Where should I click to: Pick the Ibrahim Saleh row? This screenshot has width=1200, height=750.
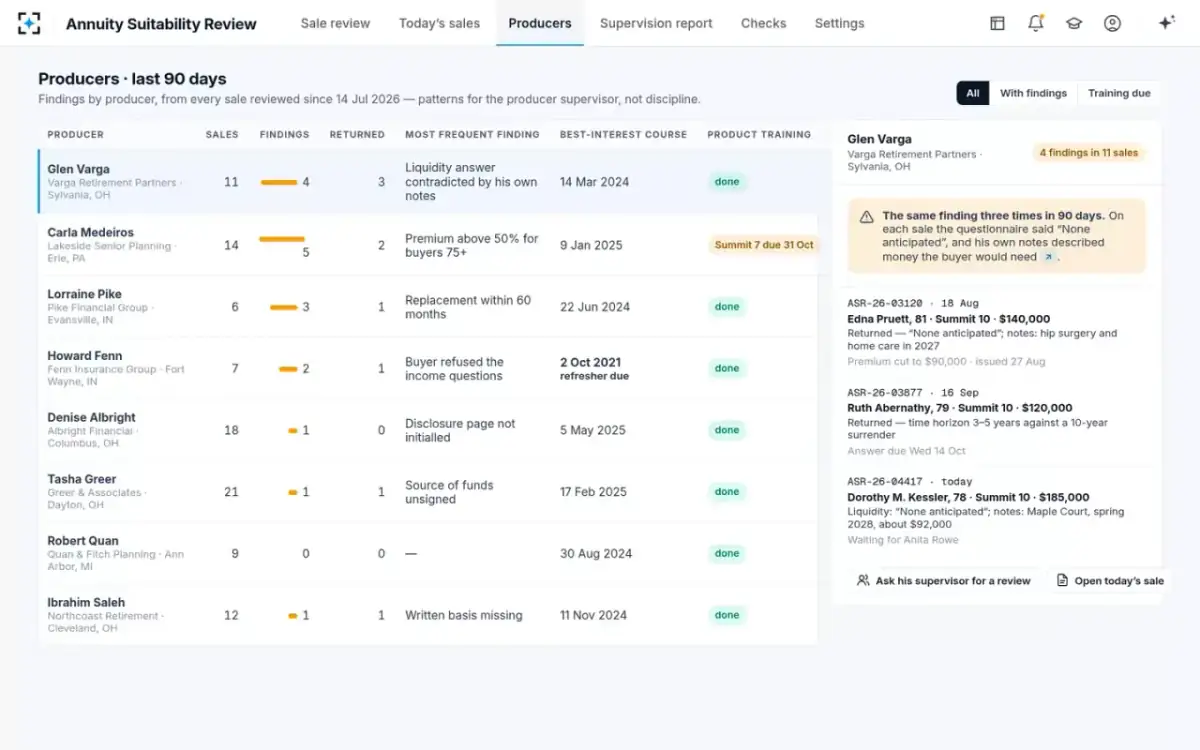pyautogui.click(x=428, y=615)
